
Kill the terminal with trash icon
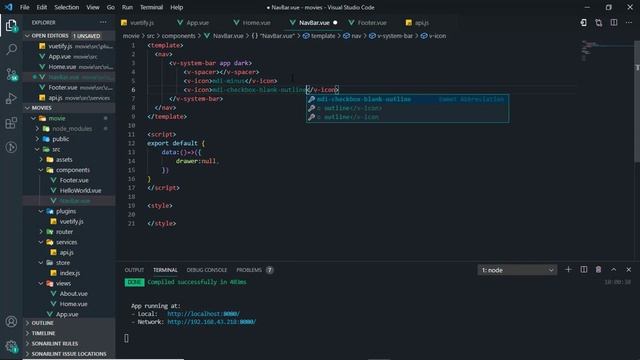click(598, 269)
